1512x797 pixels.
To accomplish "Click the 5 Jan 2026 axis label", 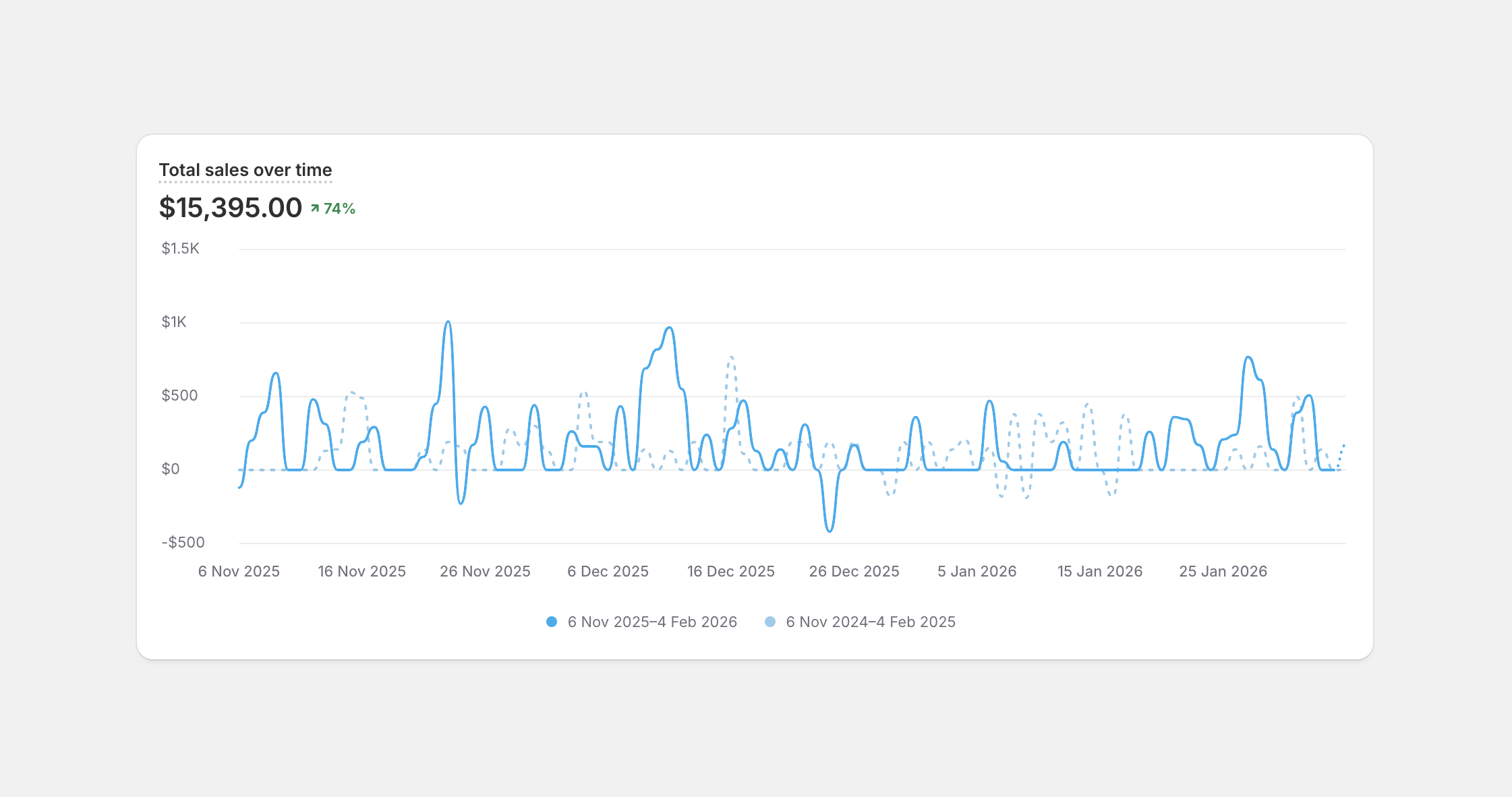I will pos(977,571).
